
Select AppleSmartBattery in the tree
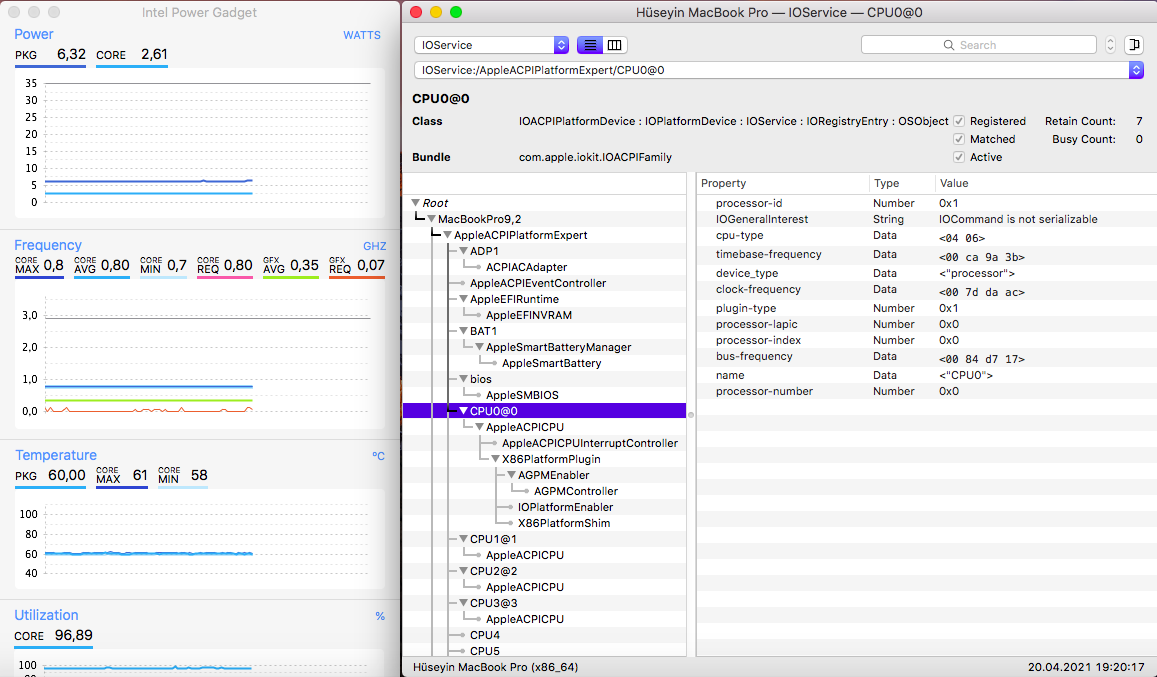(551, 363)
